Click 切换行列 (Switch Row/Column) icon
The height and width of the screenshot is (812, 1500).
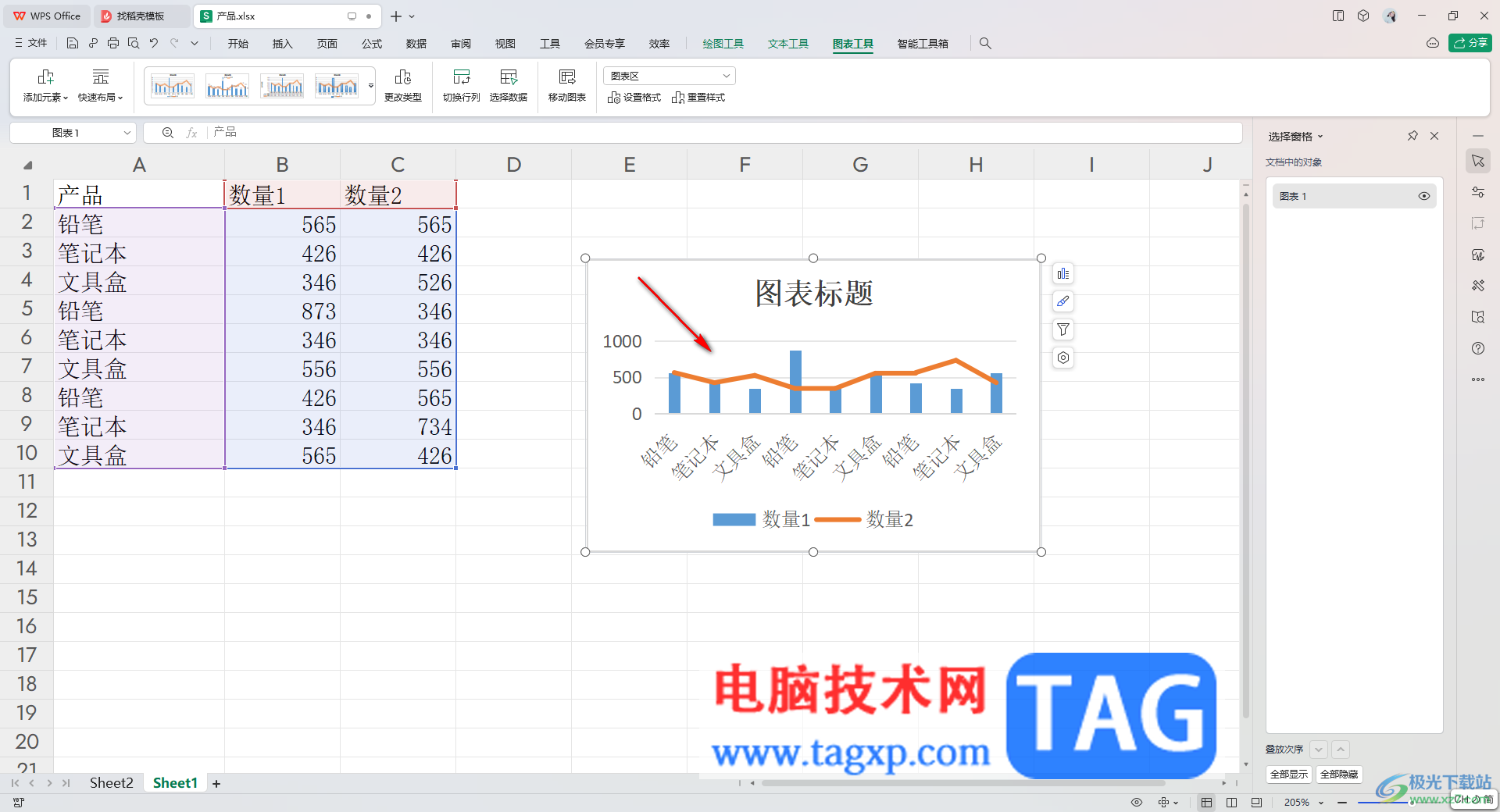click(x=462, y=85)
